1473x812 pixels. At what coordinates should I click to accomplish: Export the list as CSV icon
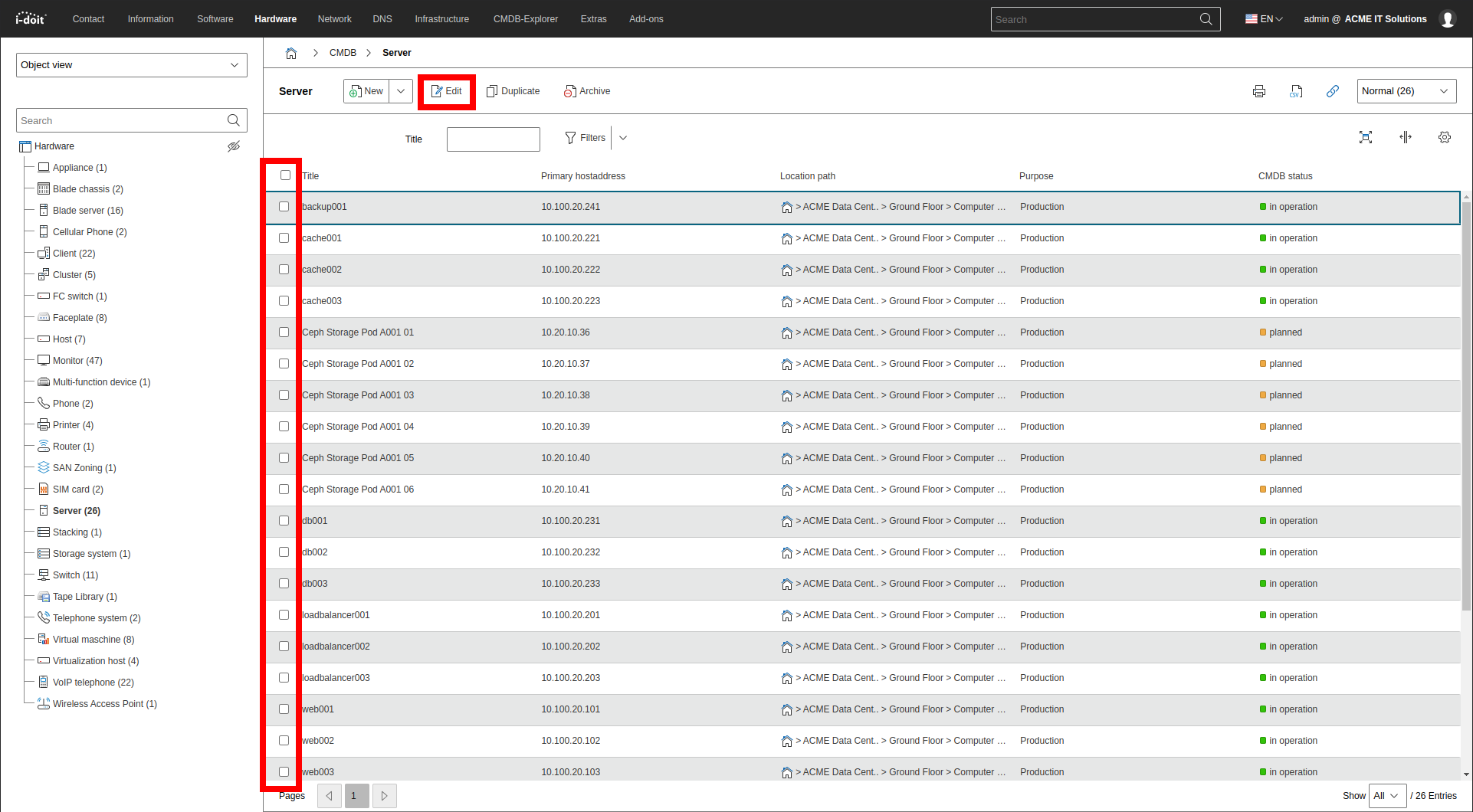tap(1296, 91)
